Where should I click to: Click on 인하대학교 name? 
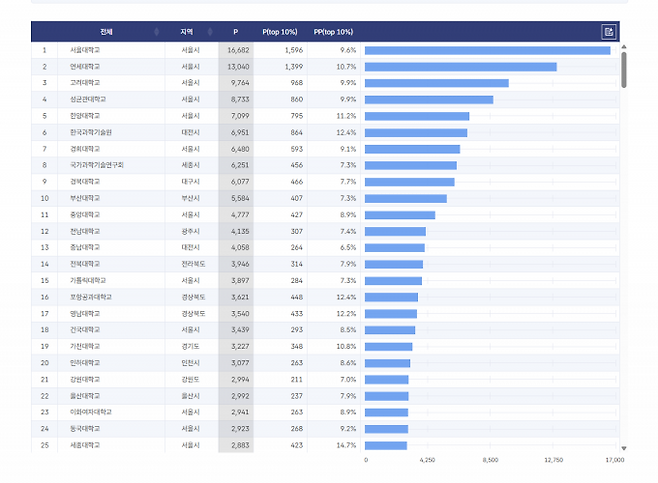tap(85, 363)
